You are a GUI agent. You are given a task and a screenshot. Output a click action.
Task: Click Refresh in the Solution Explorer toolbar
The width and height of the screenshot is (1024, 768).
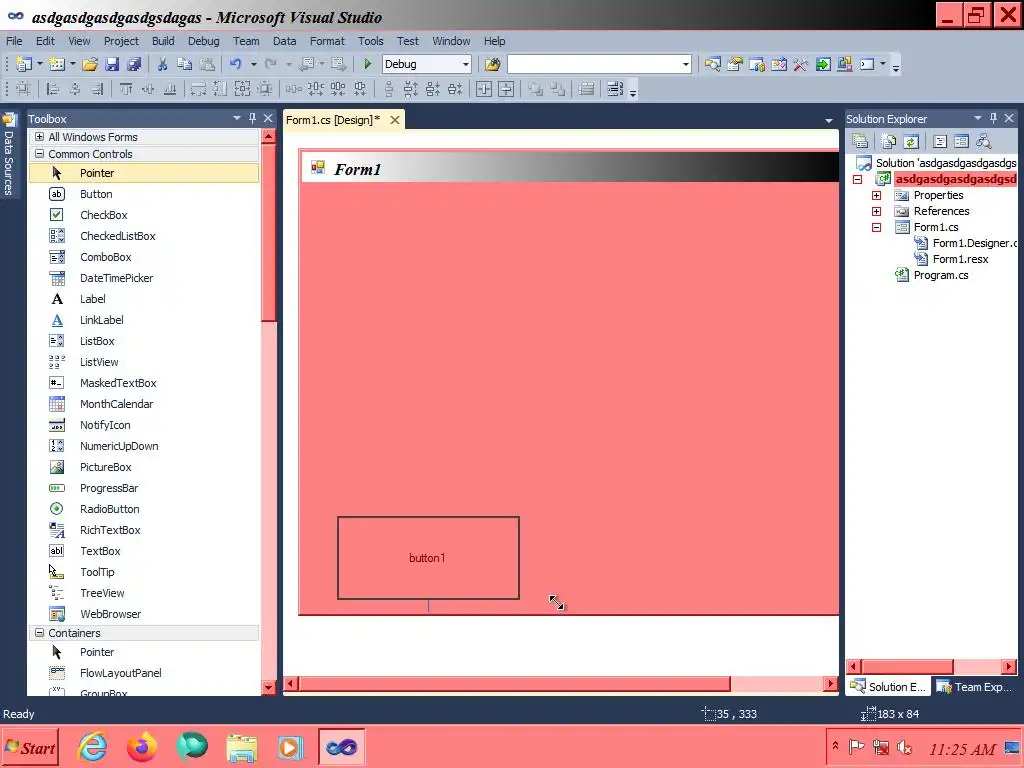coord(911,141)
